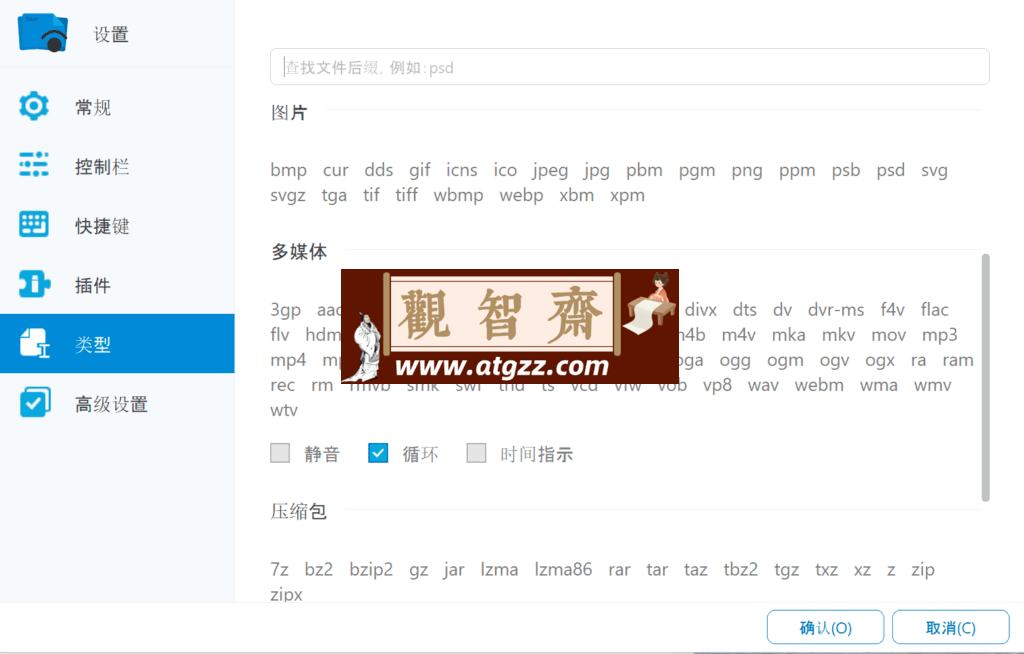
Task: Enable the 静音 checkbox
Action: 280,453
